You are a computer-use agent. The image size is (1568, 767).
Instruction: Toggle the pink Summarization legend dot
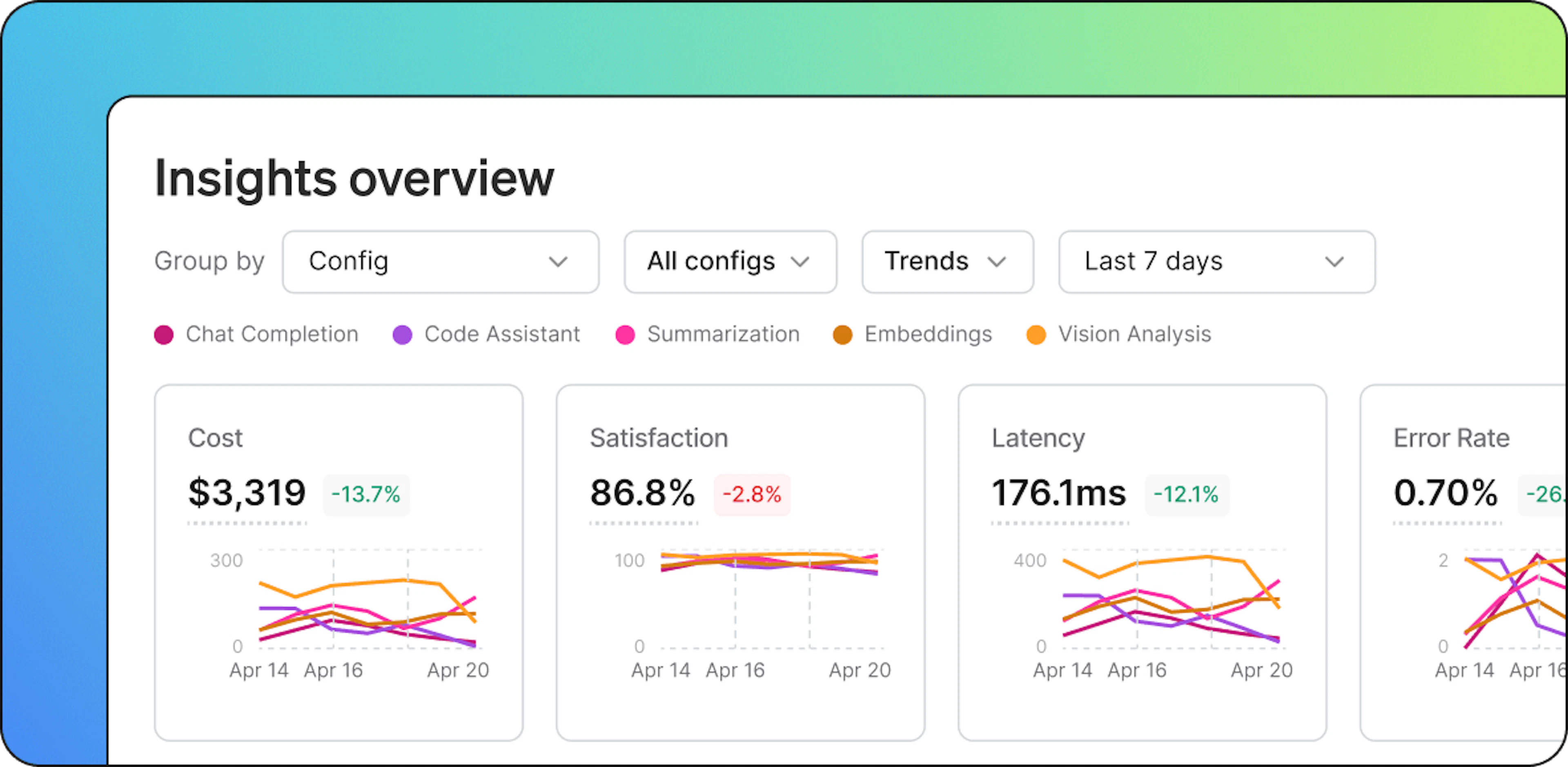pos(625,335)
